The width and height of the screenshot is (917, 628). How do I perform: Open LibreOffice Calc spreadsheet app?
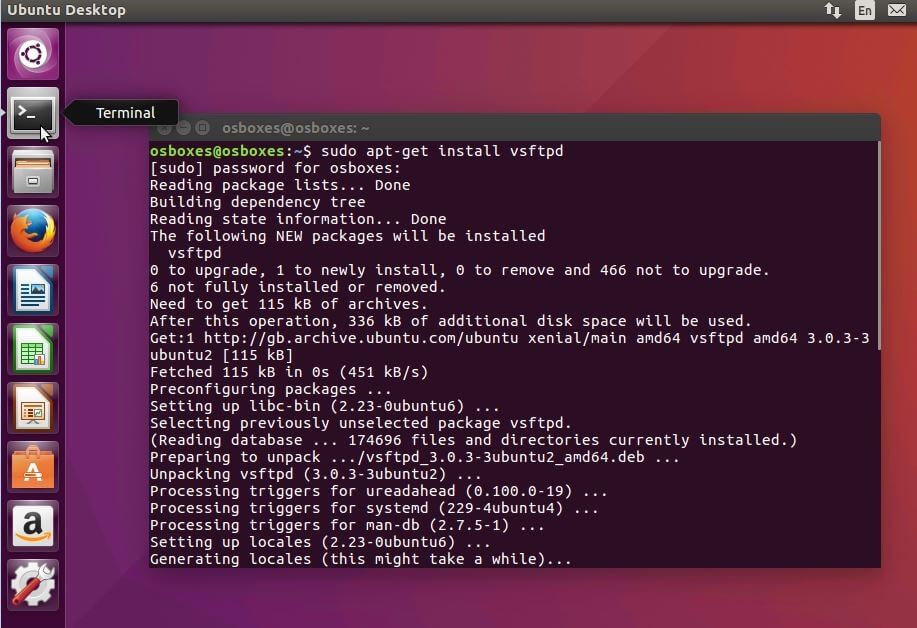31,348
